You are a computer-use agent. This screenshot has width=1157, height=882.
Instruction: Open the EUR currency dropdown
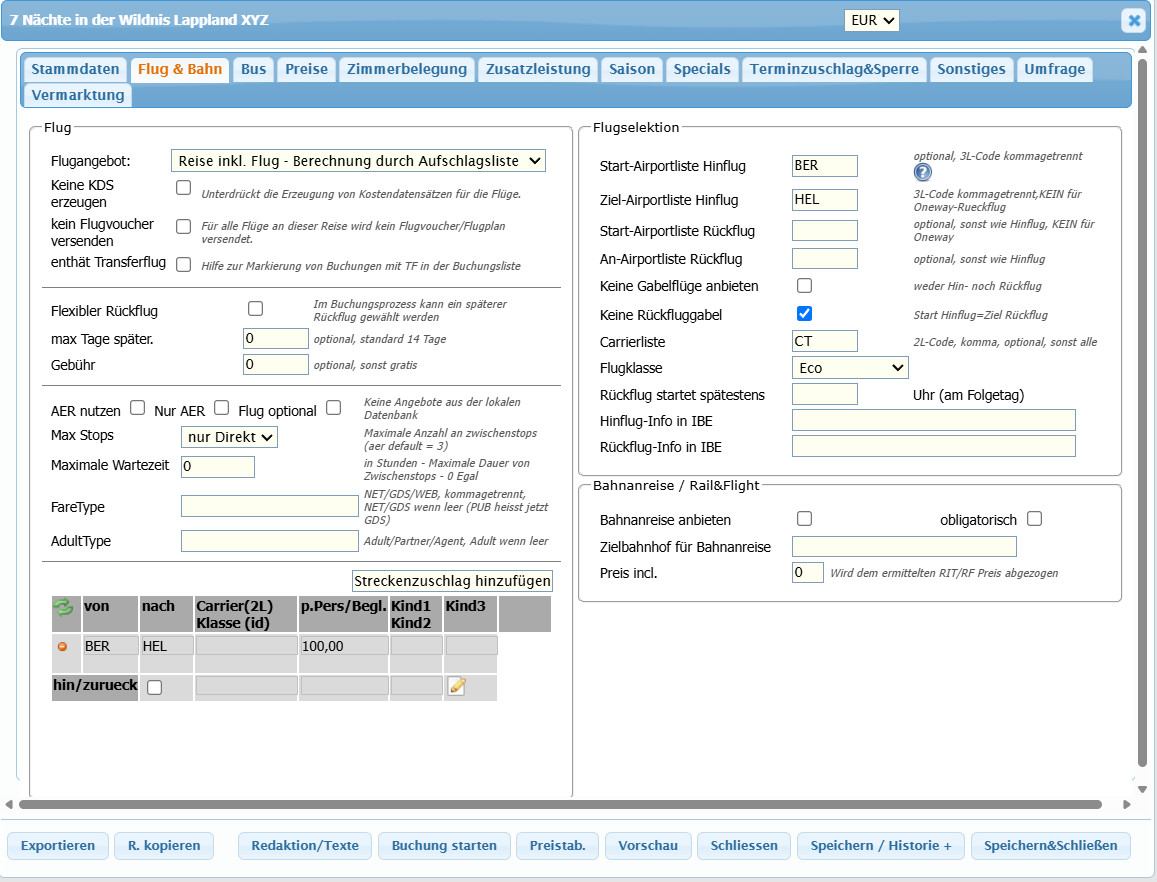point(871,20)
